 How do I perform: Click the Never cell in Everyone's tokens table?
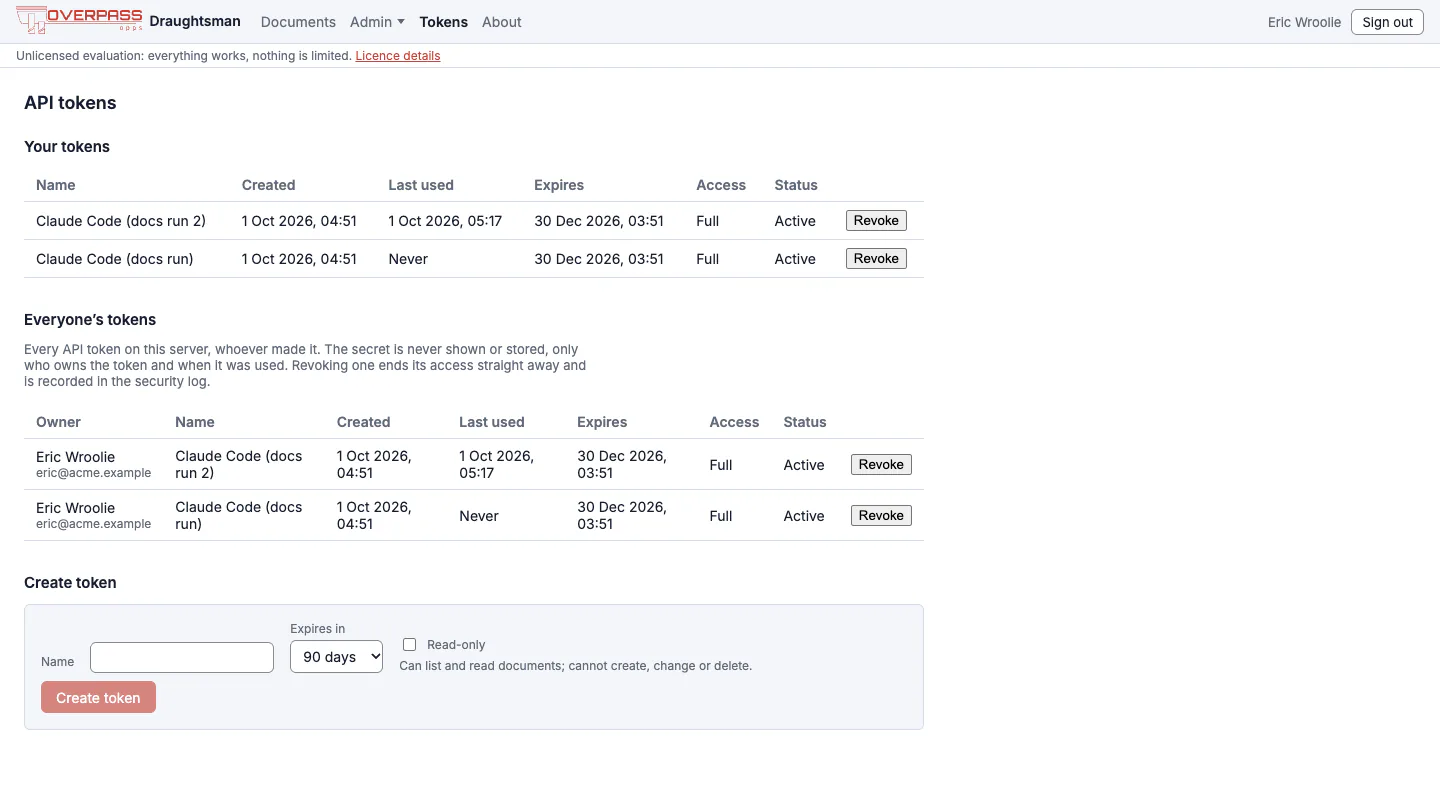click(x=479, y=516)
